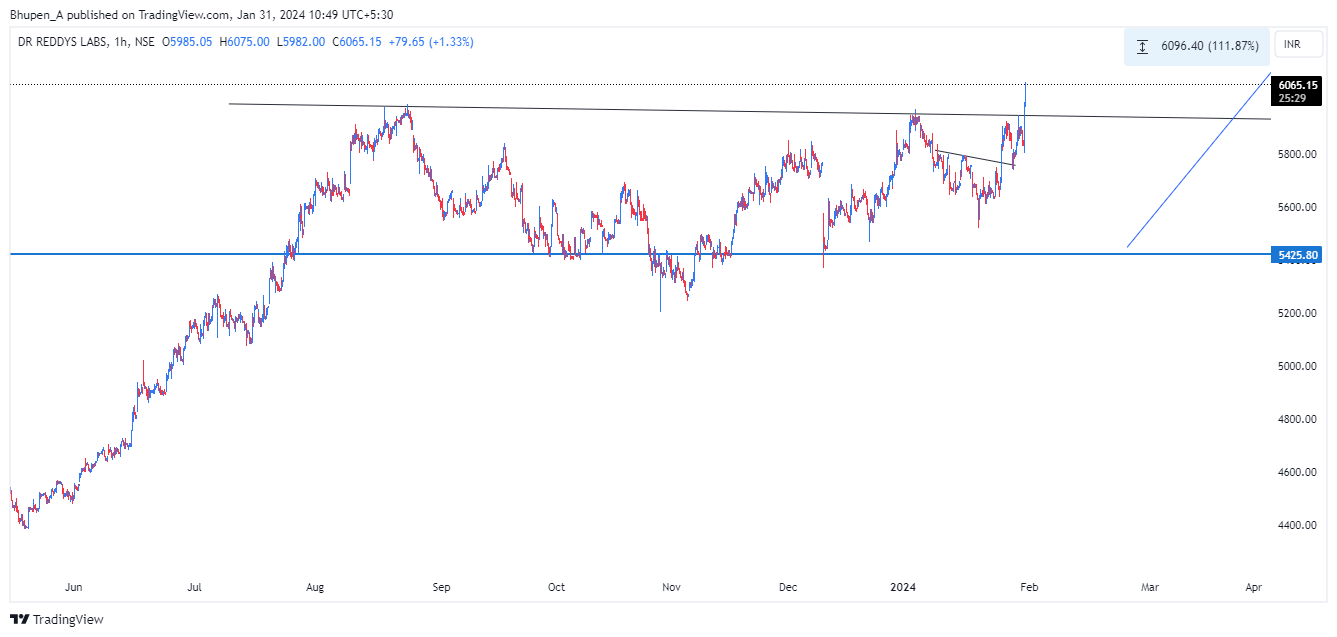
Task: Click the Dec label on time axis
Action: pos(788,588)
